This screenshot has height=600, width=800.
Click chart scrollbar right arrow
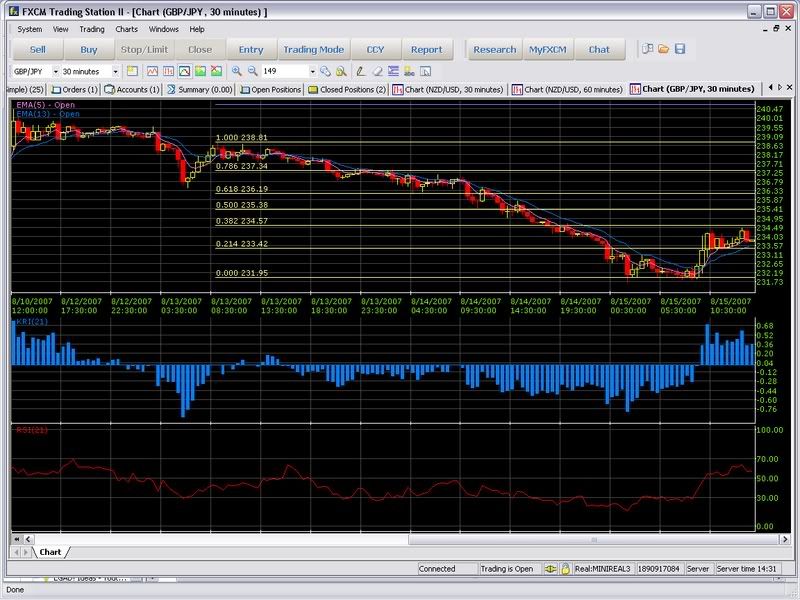[785, 539]
